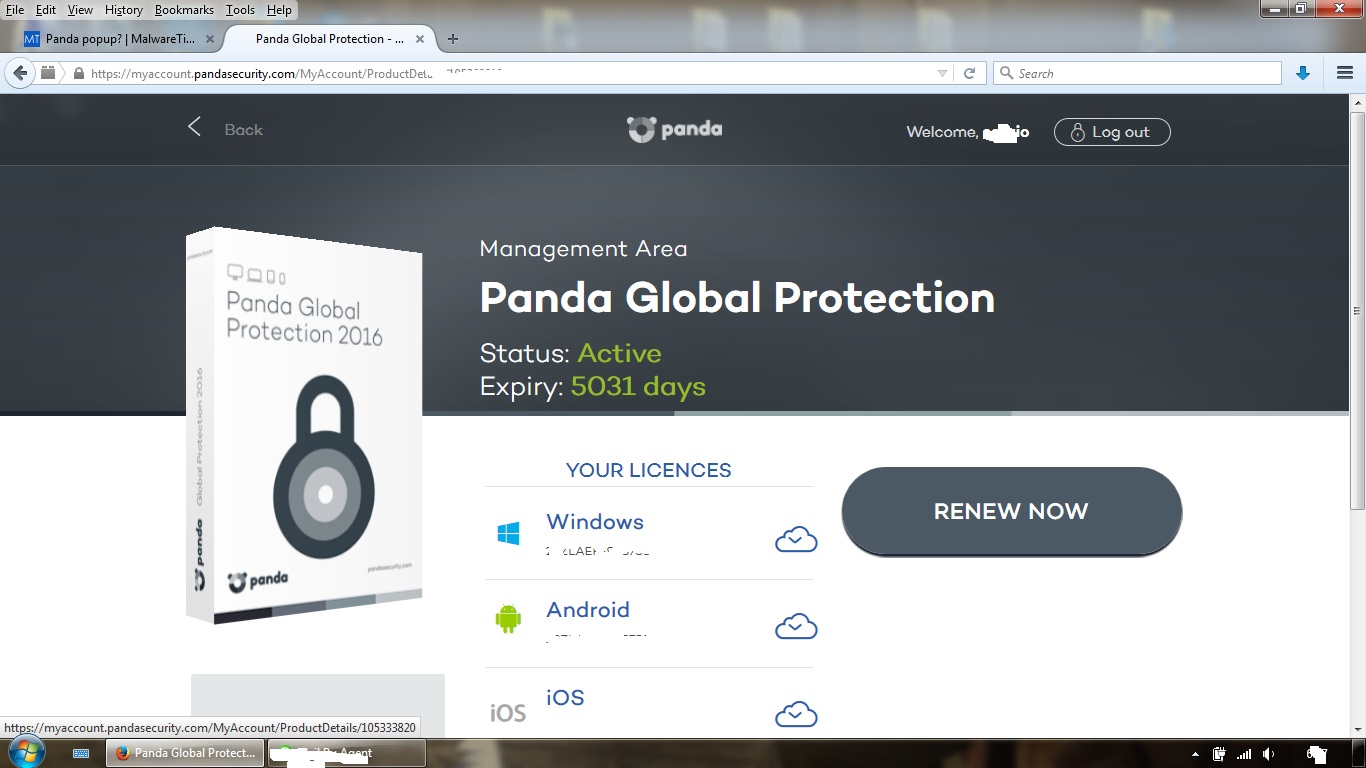
Task: Click the Log out button
Action: pyautogui.click(x=1111, y=132)
